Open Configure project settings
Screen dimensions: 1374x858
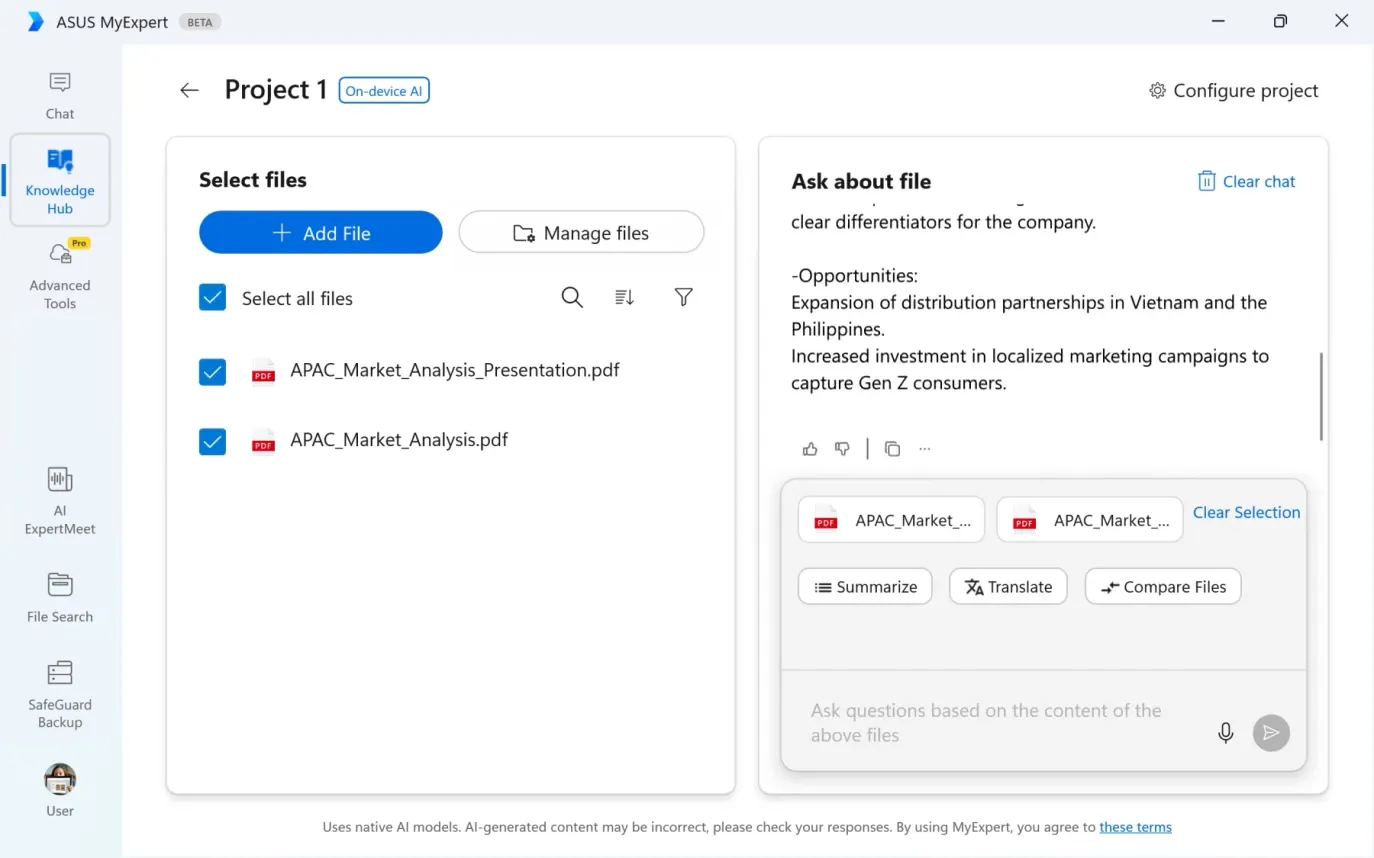point(1234,90)
